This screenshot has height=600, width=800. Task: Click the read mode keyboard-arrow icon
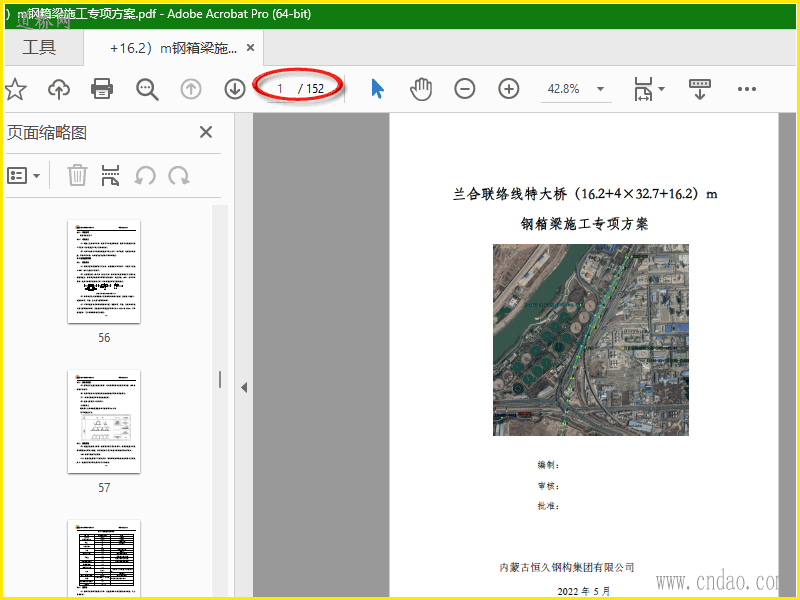pyautogui.click(x=699, y=89)
